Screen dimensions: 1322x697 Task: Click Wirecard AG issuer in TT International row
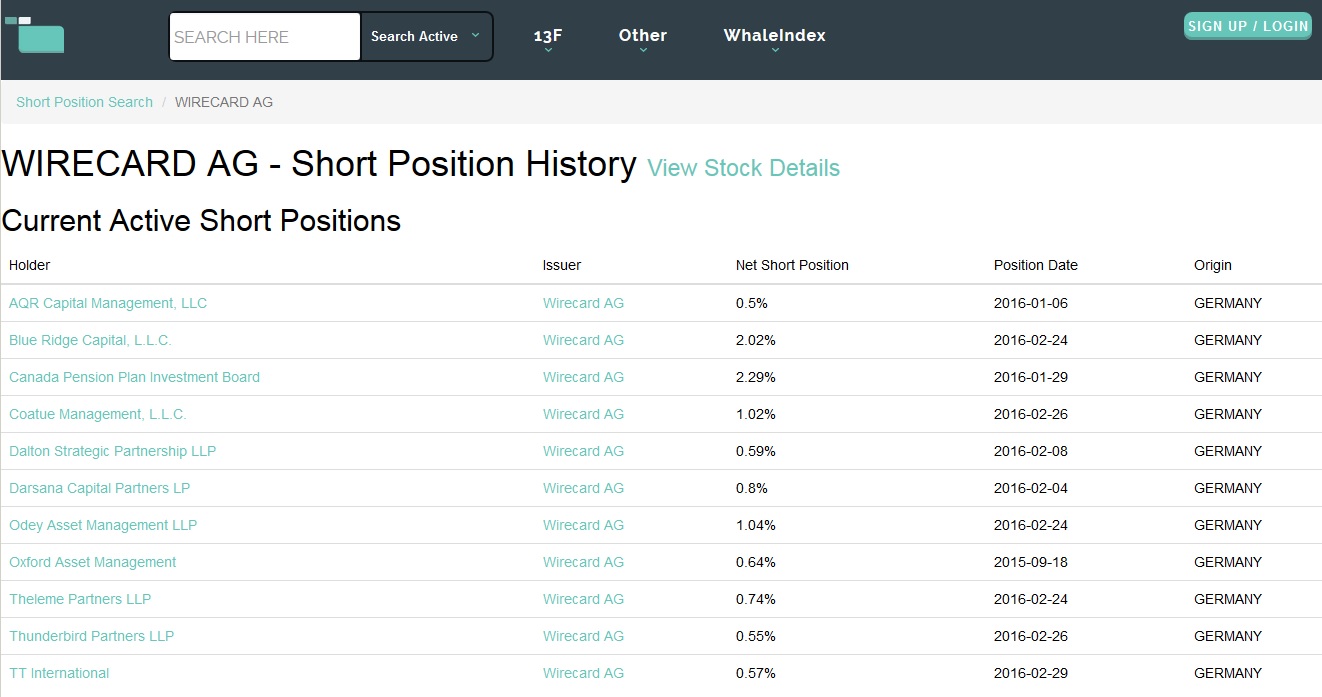click(x=583, y=673)
